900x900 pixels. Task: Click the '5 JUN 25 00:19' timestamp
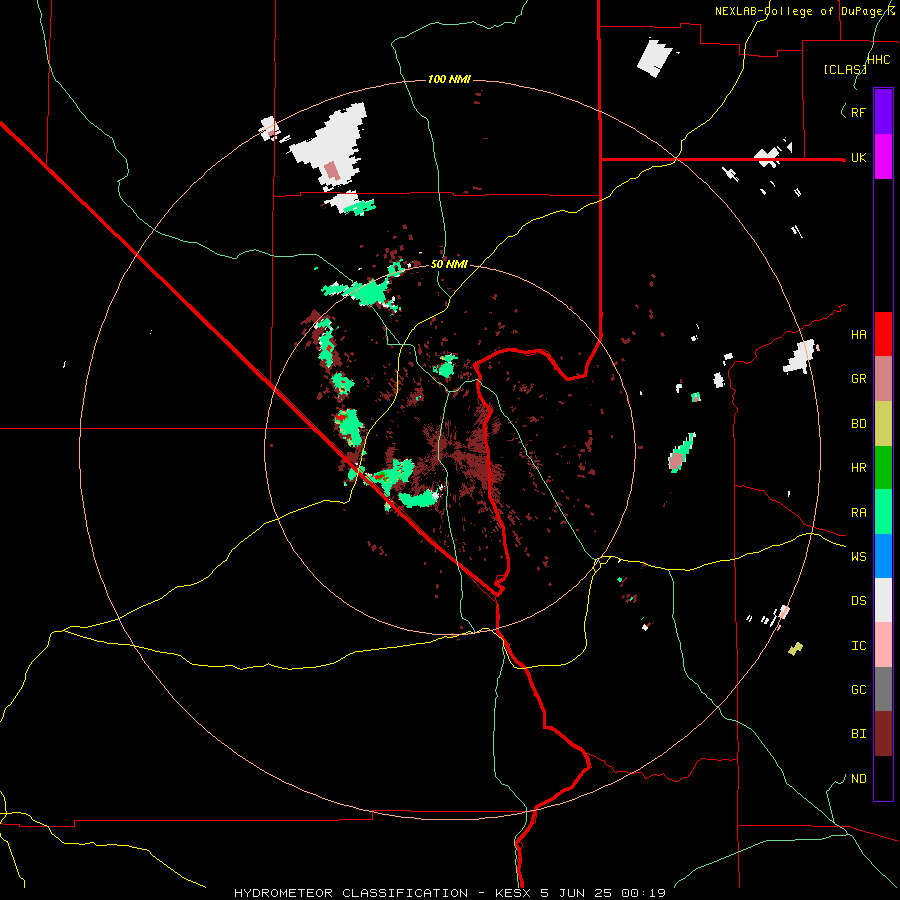click(x=603, y=893)
